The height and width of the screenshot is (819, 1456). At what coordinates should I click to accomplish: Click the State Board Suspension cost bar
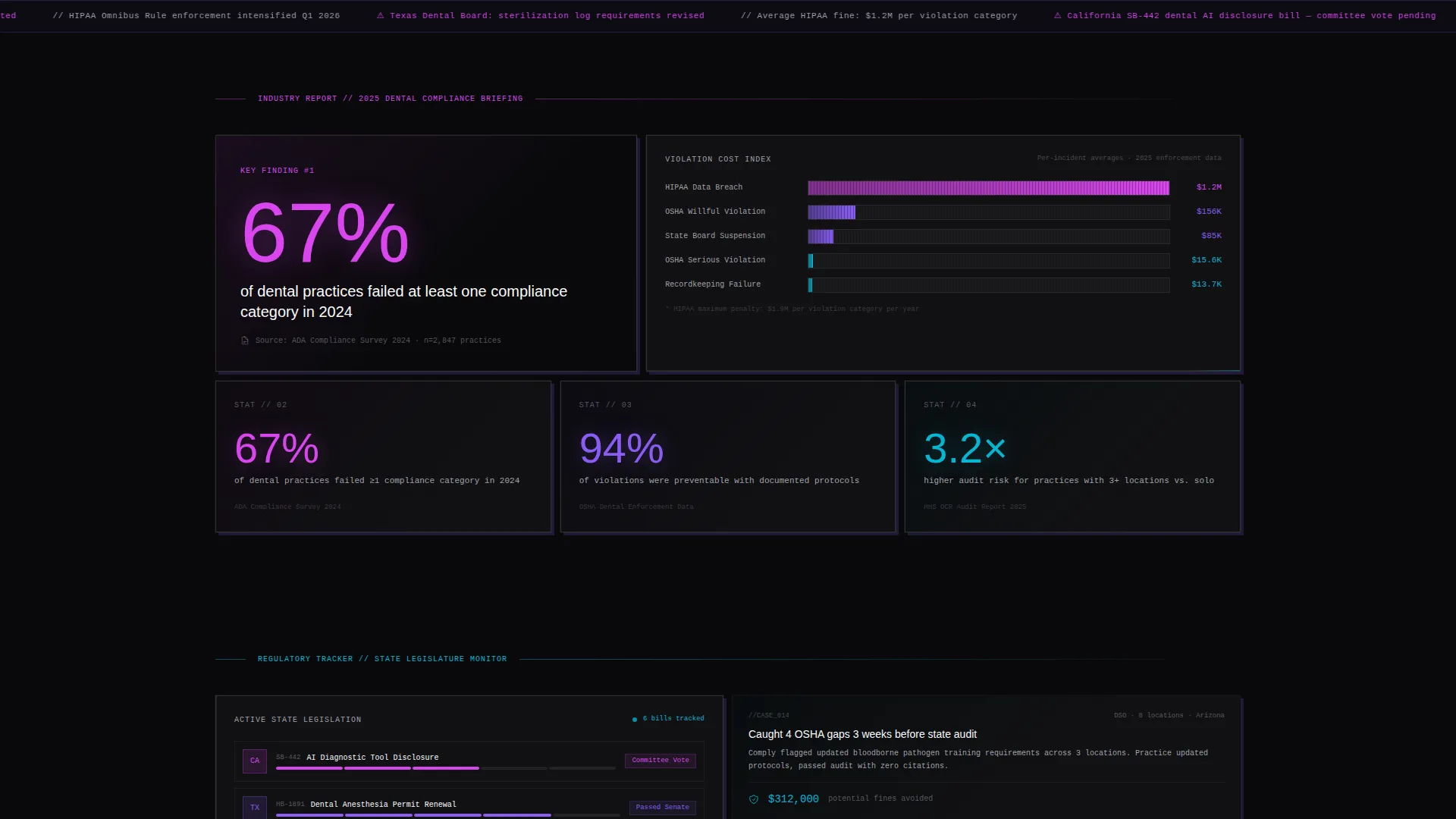(x=989, y=237)
